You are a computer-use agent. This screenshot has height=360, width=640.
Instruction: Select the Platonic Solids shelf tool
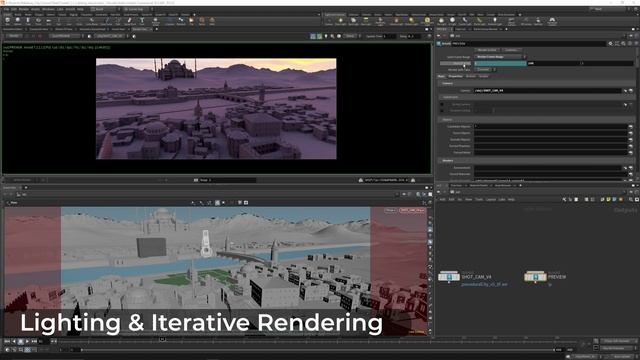156,21
